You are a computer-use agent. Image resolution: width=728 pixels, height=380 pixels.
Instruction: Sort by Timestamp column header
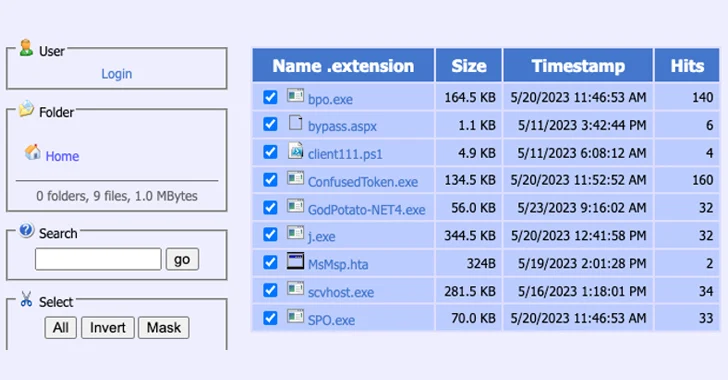[x=578, y=66]
